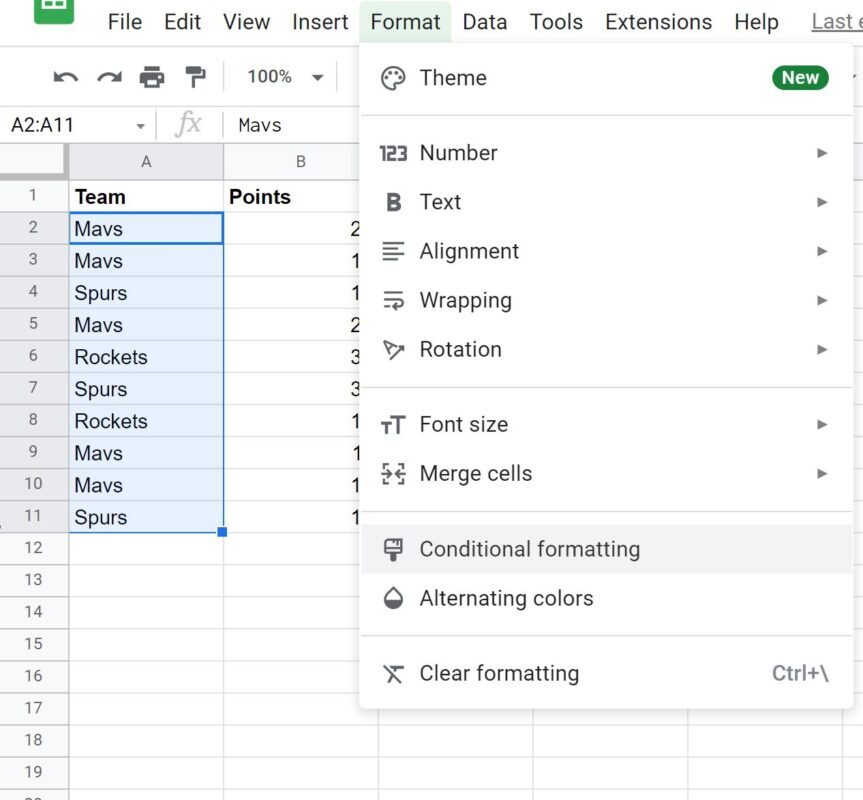
Task: Click the Spurs cell in row 11
Action: click(146, 517)
